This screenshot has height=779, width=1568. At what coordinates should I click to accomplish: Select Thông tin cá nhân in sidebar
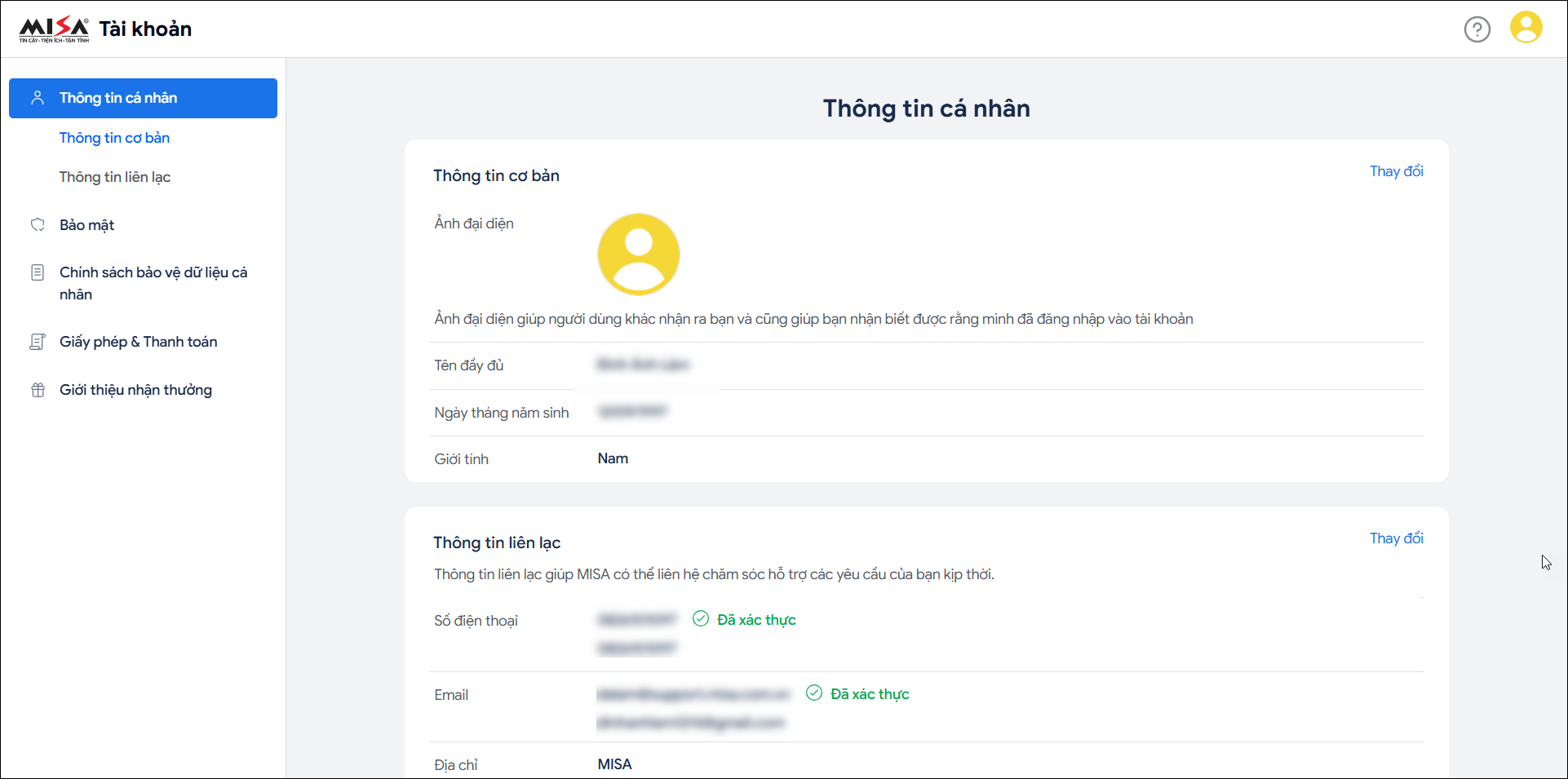click(x=118, y=98)
